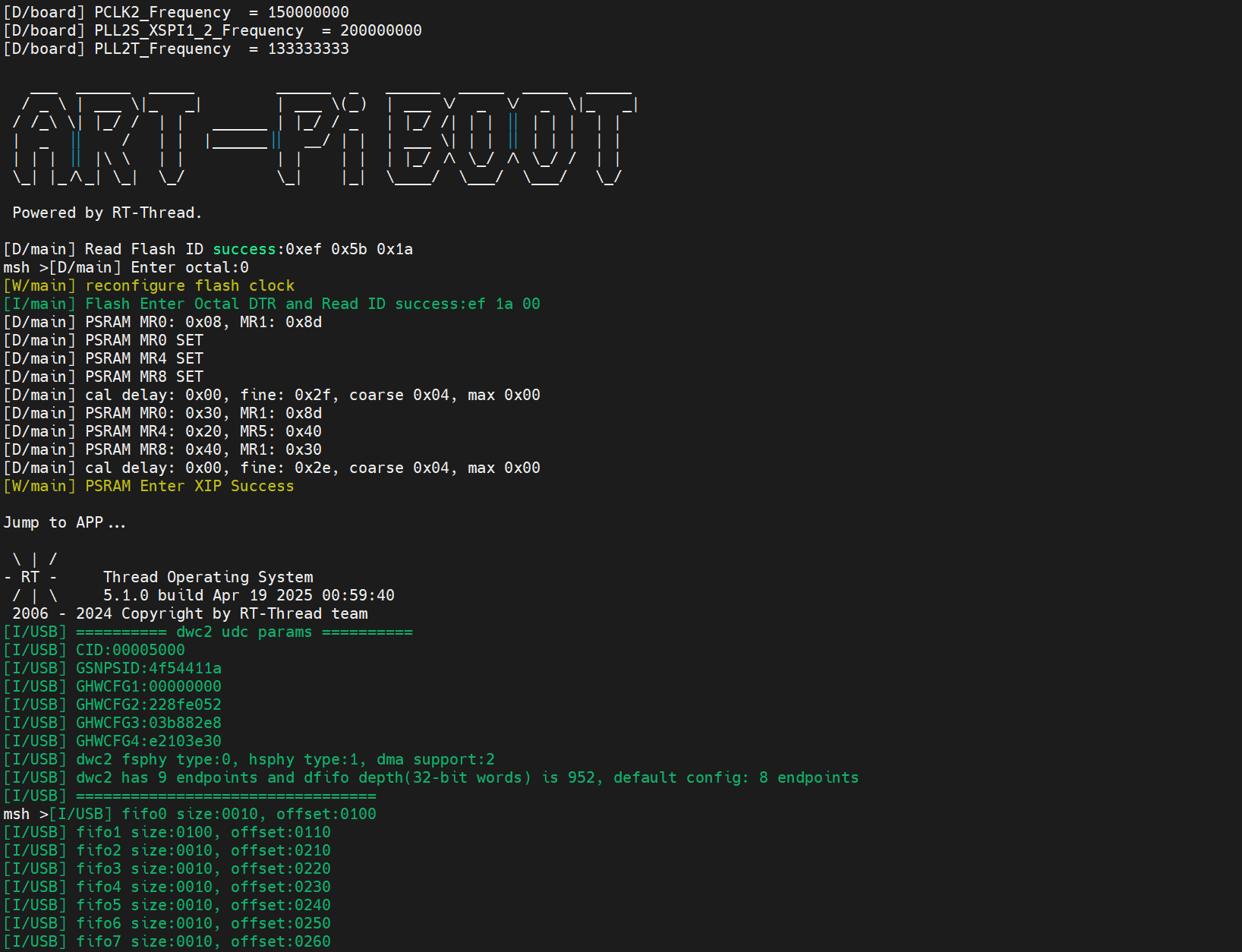This screenshot has height=952, width=1242.
Task: Click the 'dwc2 has 9 endpoints' line
Action: (431, 777)
